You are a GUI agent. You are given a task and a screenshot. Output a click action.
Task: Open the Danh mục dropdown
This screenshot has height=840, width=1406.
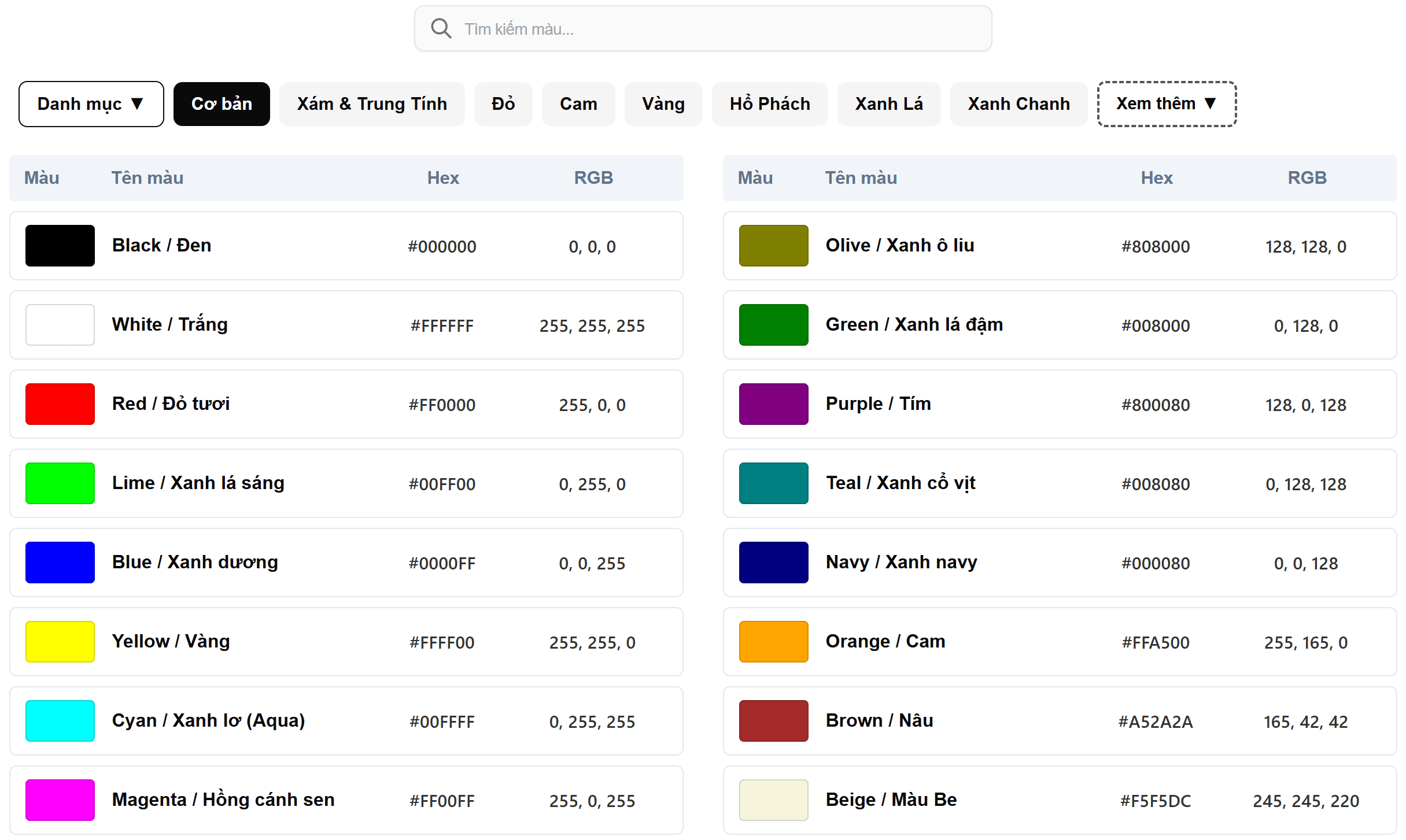coord(91,104)
